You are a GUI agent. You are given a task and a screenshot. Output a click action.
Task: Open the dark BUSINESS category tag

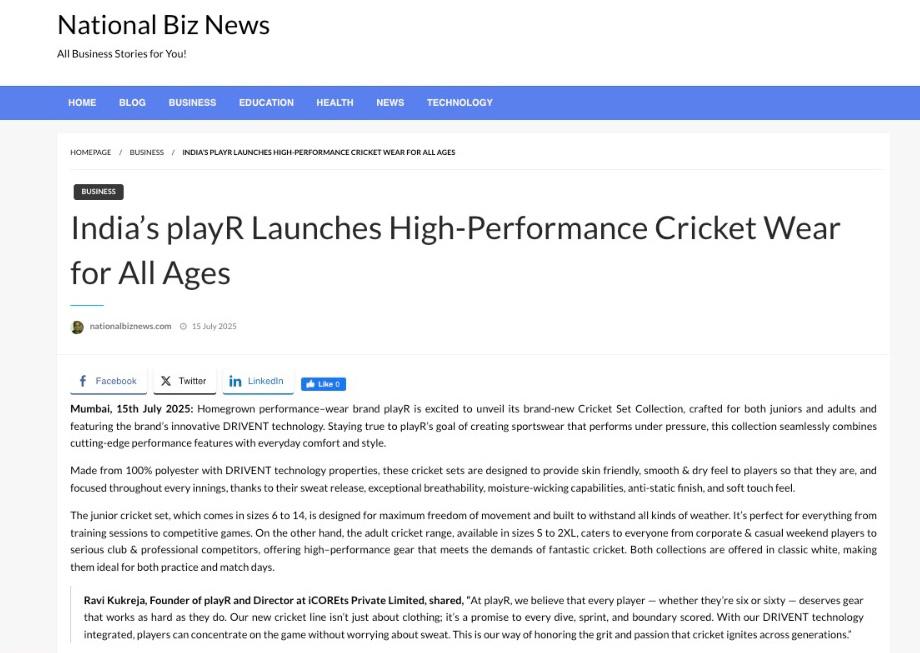coord(99,191)
